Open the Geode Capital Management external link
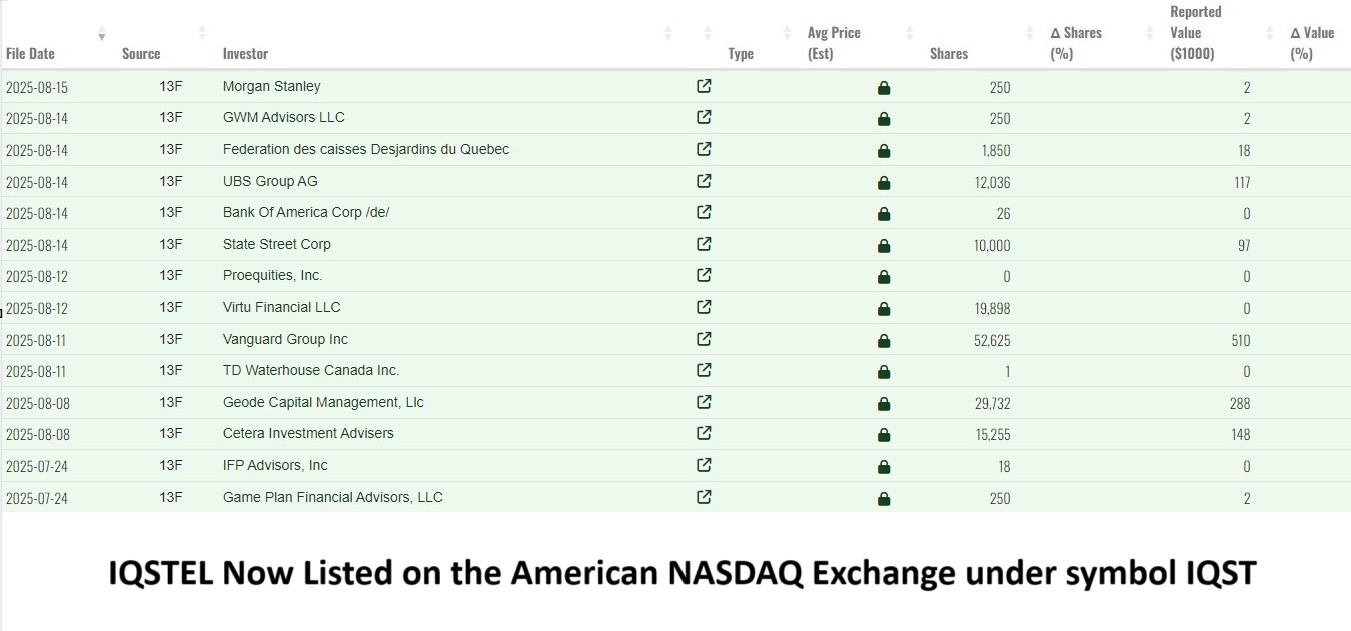 (704, 402)
